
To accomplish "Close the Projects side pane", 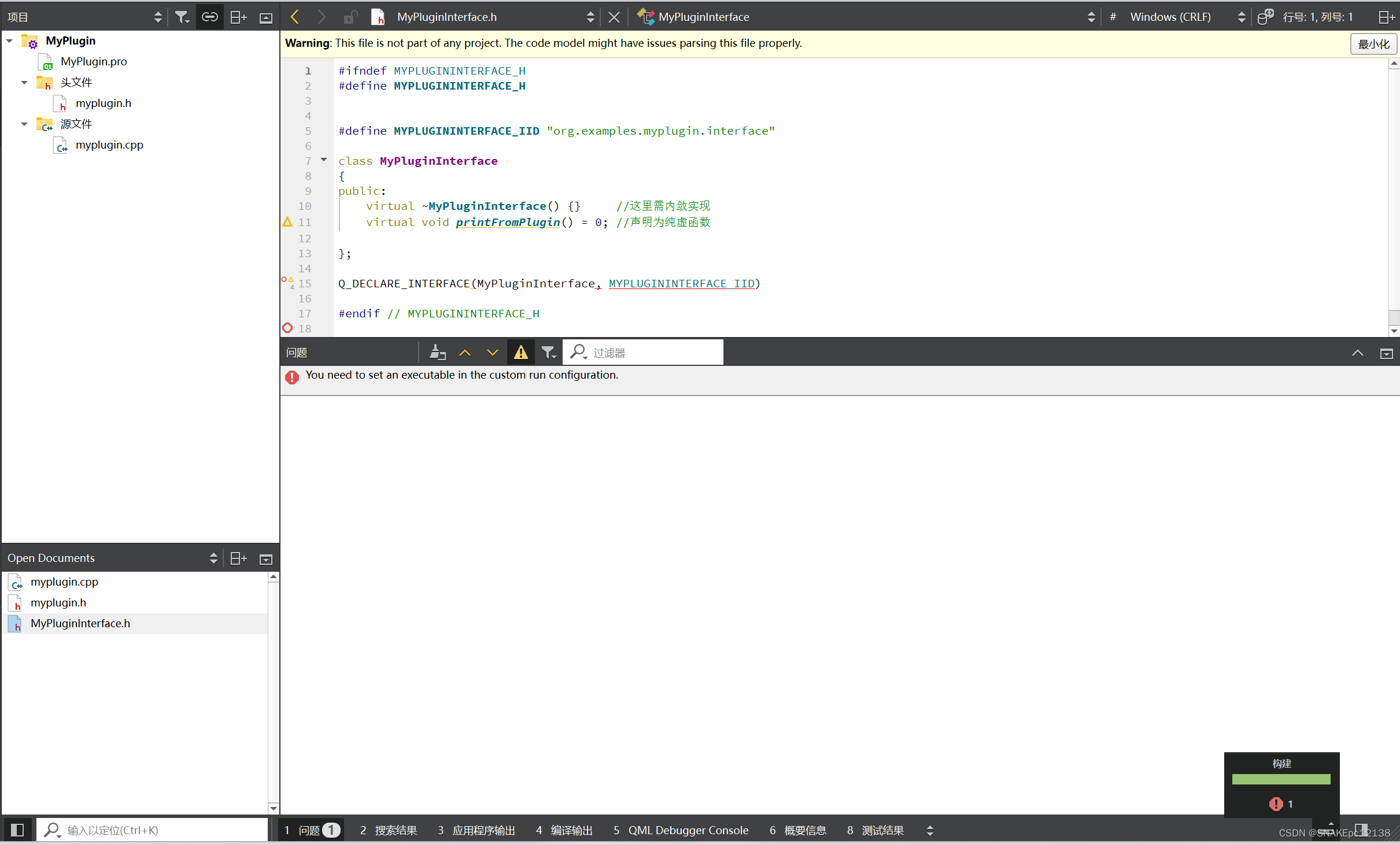I will tap(266, 18).
